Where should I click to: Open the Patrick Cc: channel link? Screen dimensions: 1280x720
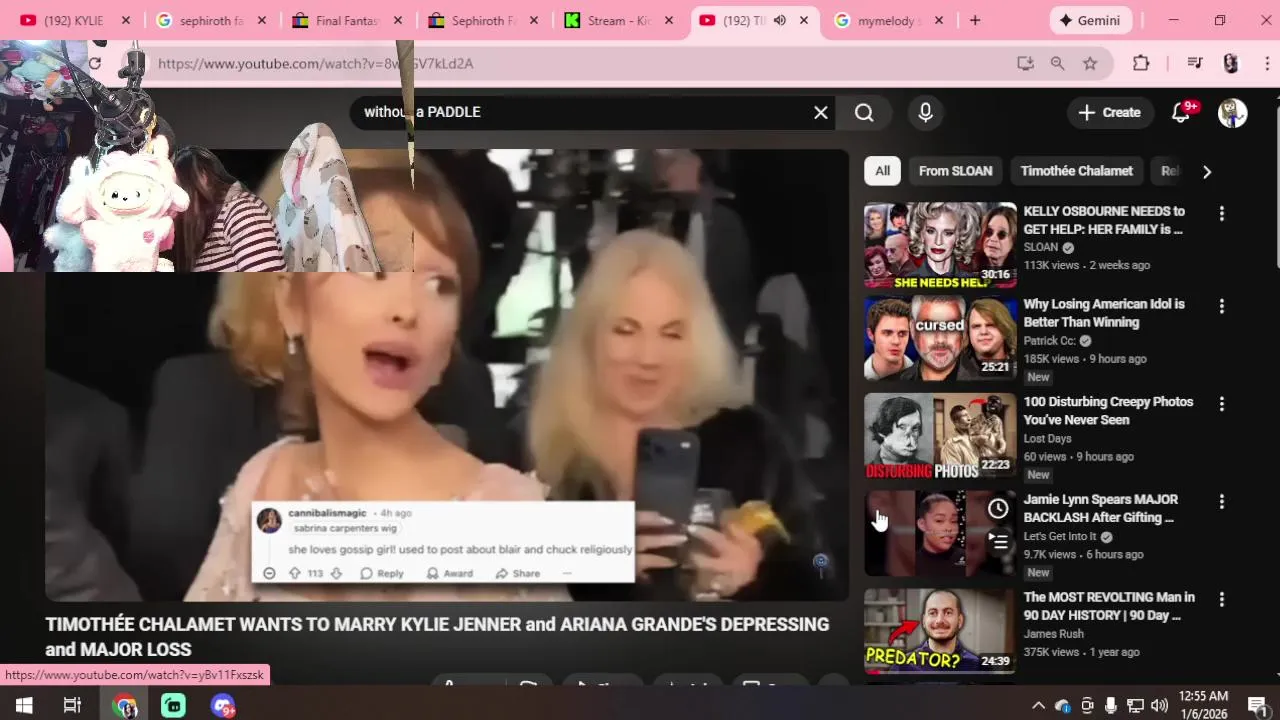[x=1050, y=341]
